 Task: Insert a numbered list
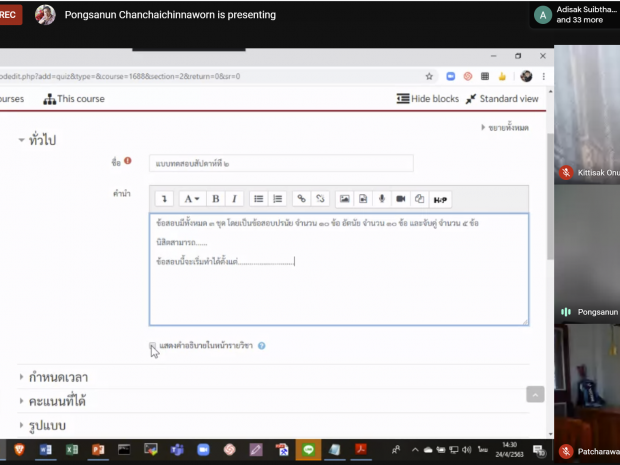[x=278, y=199]
